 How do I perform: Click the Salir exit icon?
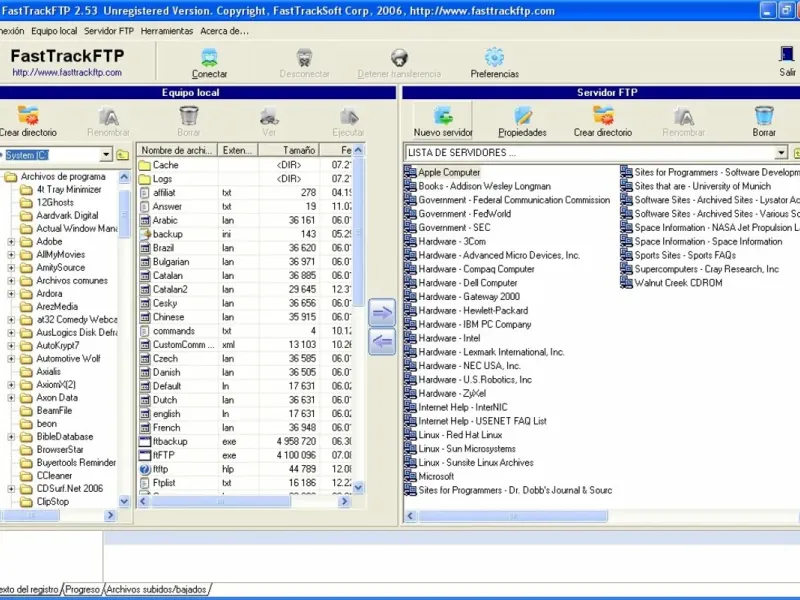tap(787, 55)
